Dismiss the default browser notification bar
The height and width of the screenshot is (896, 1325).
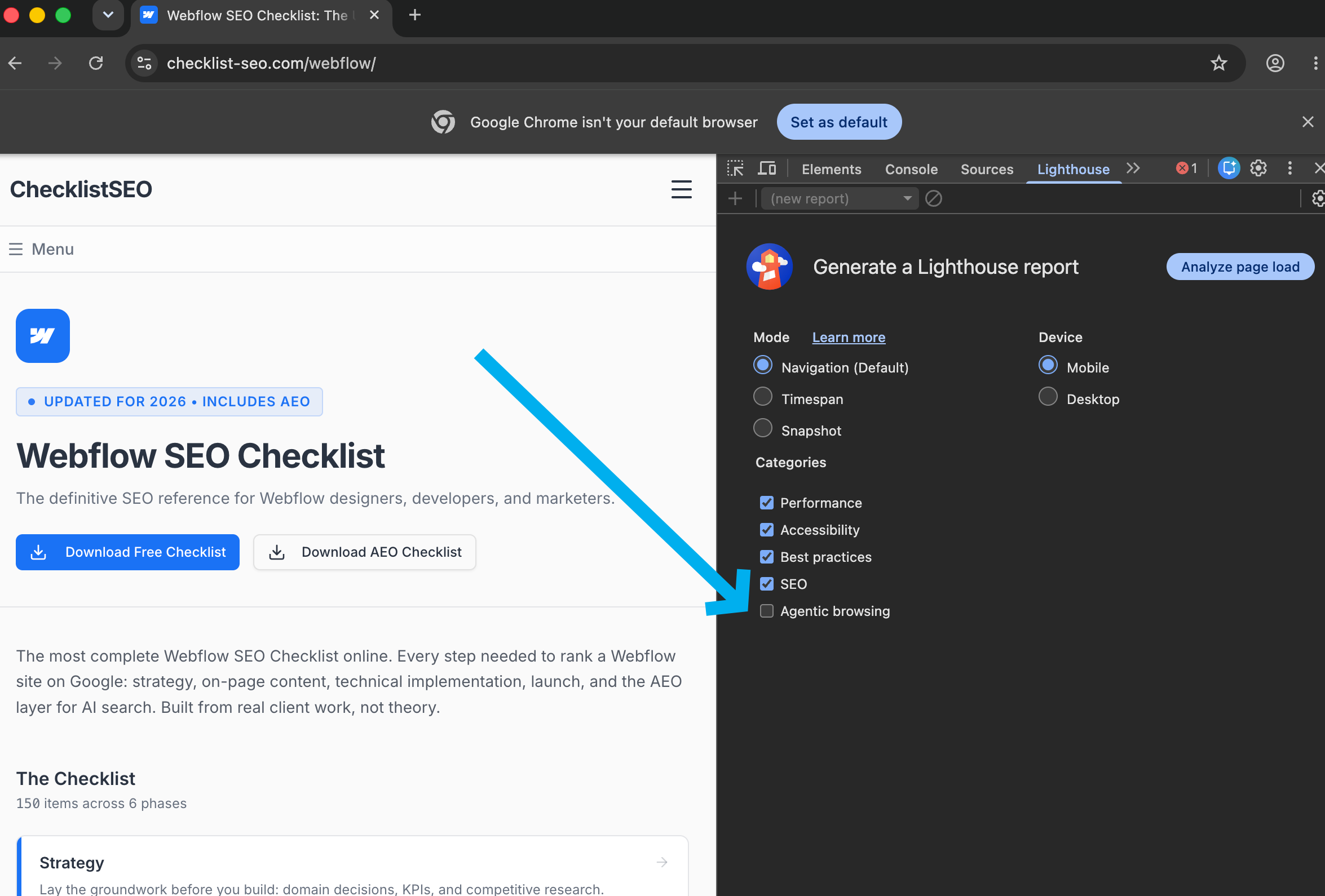[x=1308, y=122]
